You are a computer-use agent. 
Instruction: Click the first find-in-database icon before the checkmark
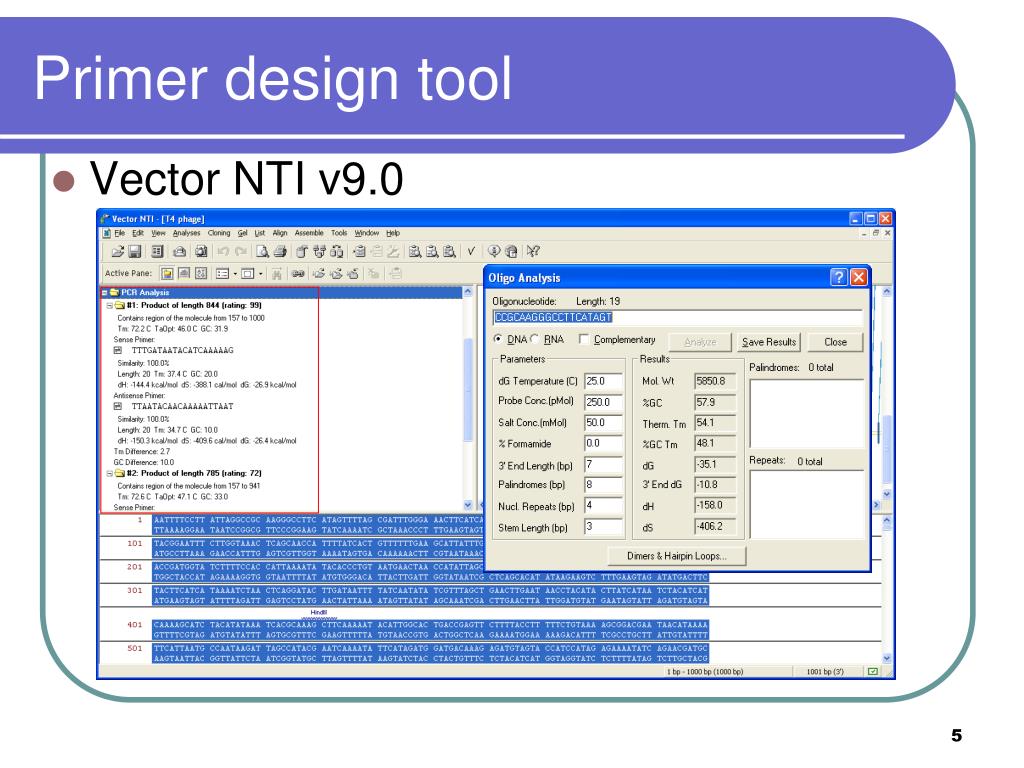414,251
